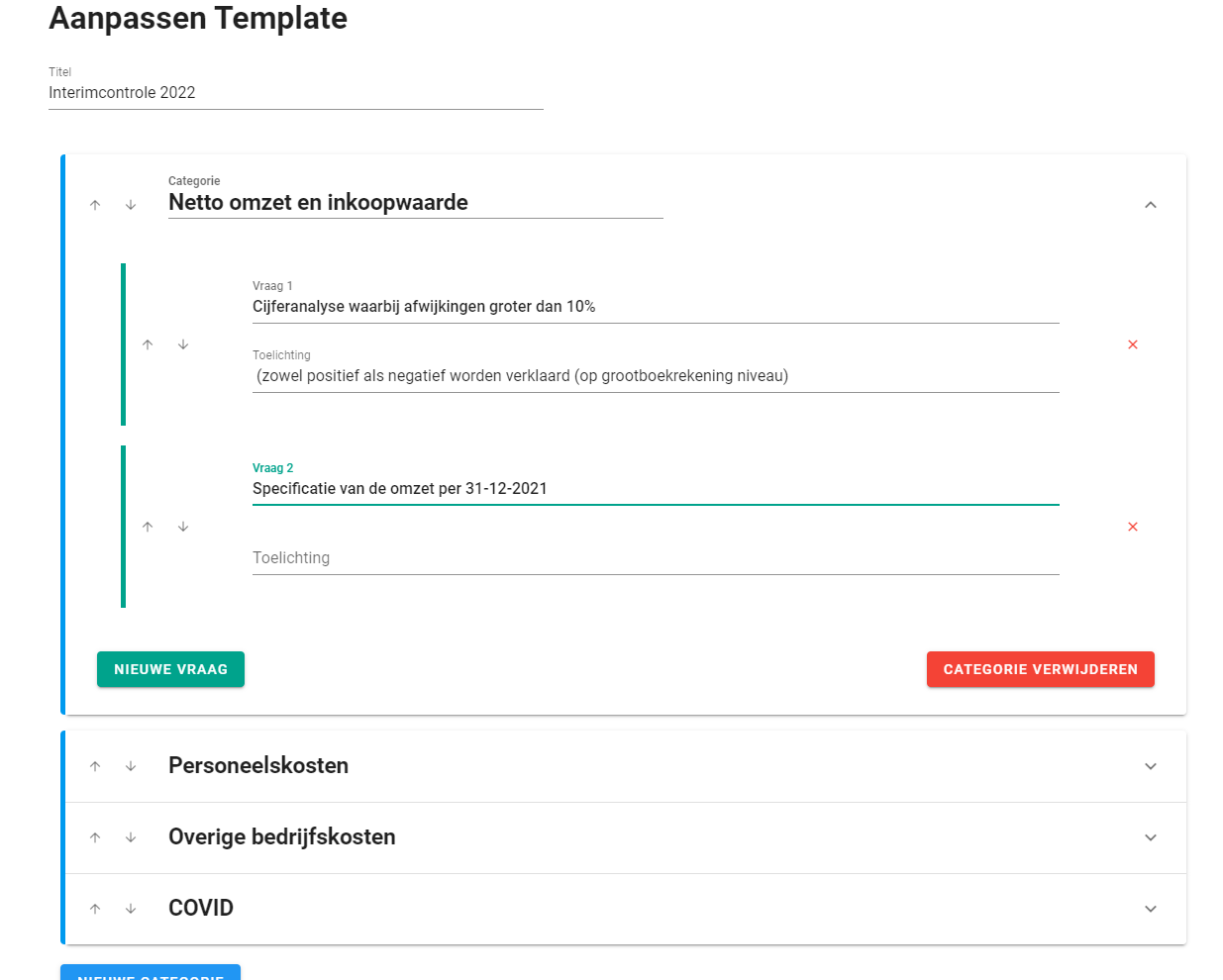Viewport: 1223px width, 980px height.
Task: Move Overige bedrijfskosten category up
Action: pyautogui.click(x=95, y=837)
